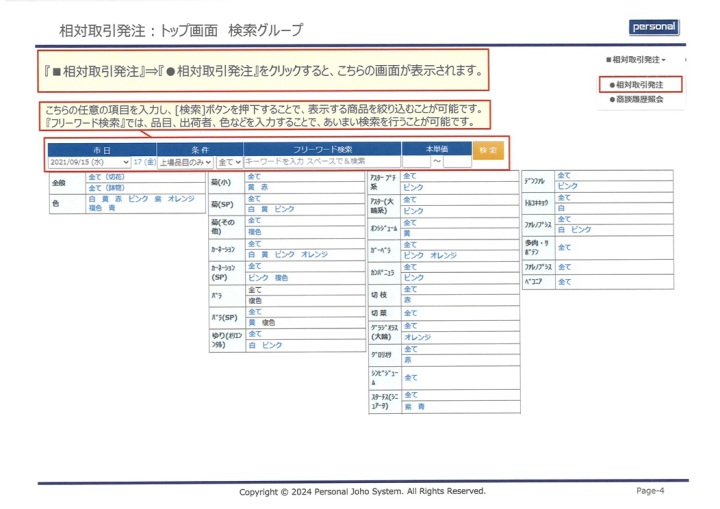Click 白 in ファレノプシス 白 ピンク row

(561, 230)
